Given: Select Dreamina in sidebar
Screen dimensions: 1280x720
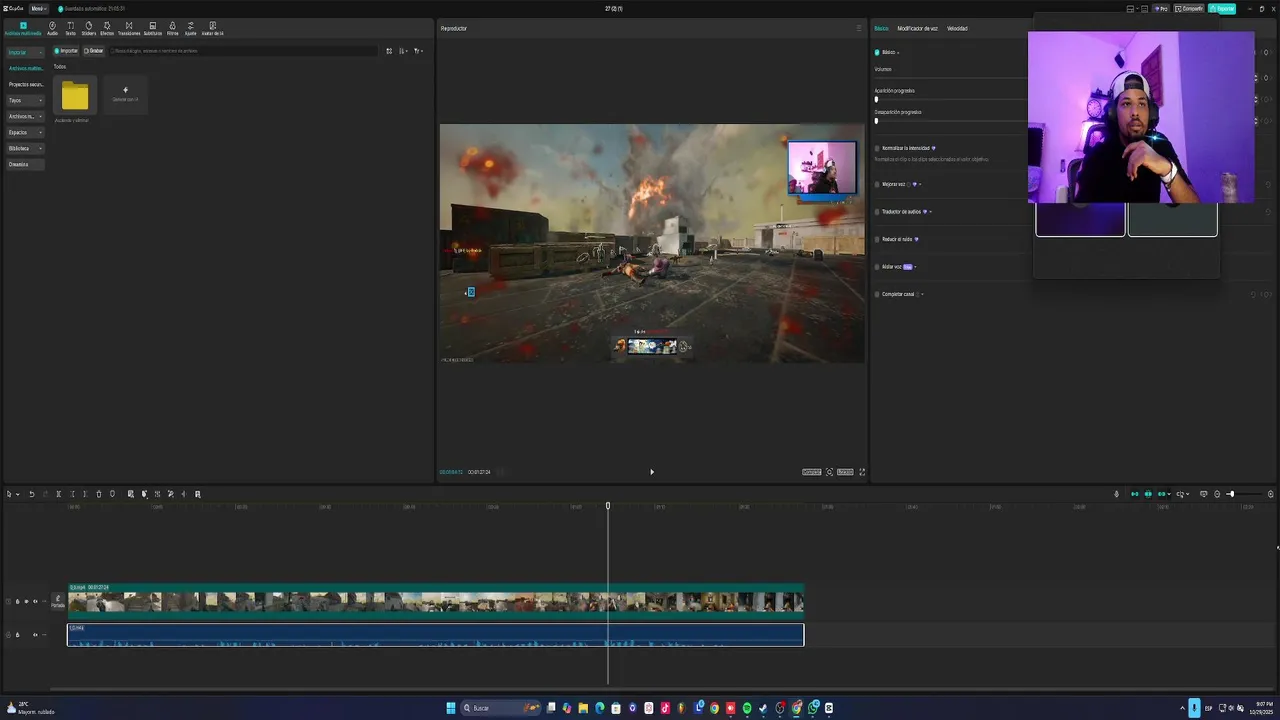Looking at the screenshot, I should click(x=25, y=164).
